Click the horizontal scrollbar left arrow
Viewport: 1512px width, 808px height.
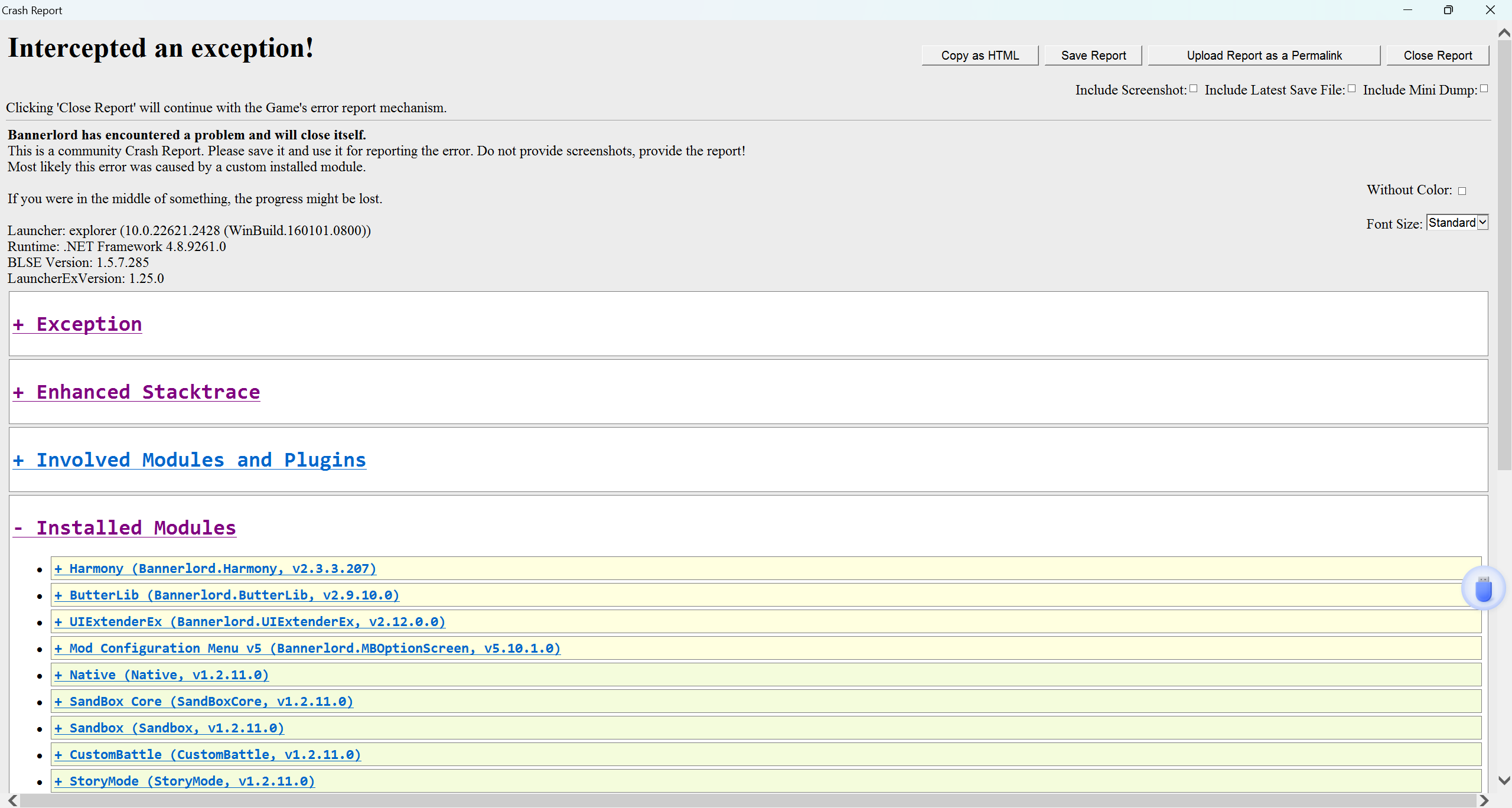click(x=12, y=801)
